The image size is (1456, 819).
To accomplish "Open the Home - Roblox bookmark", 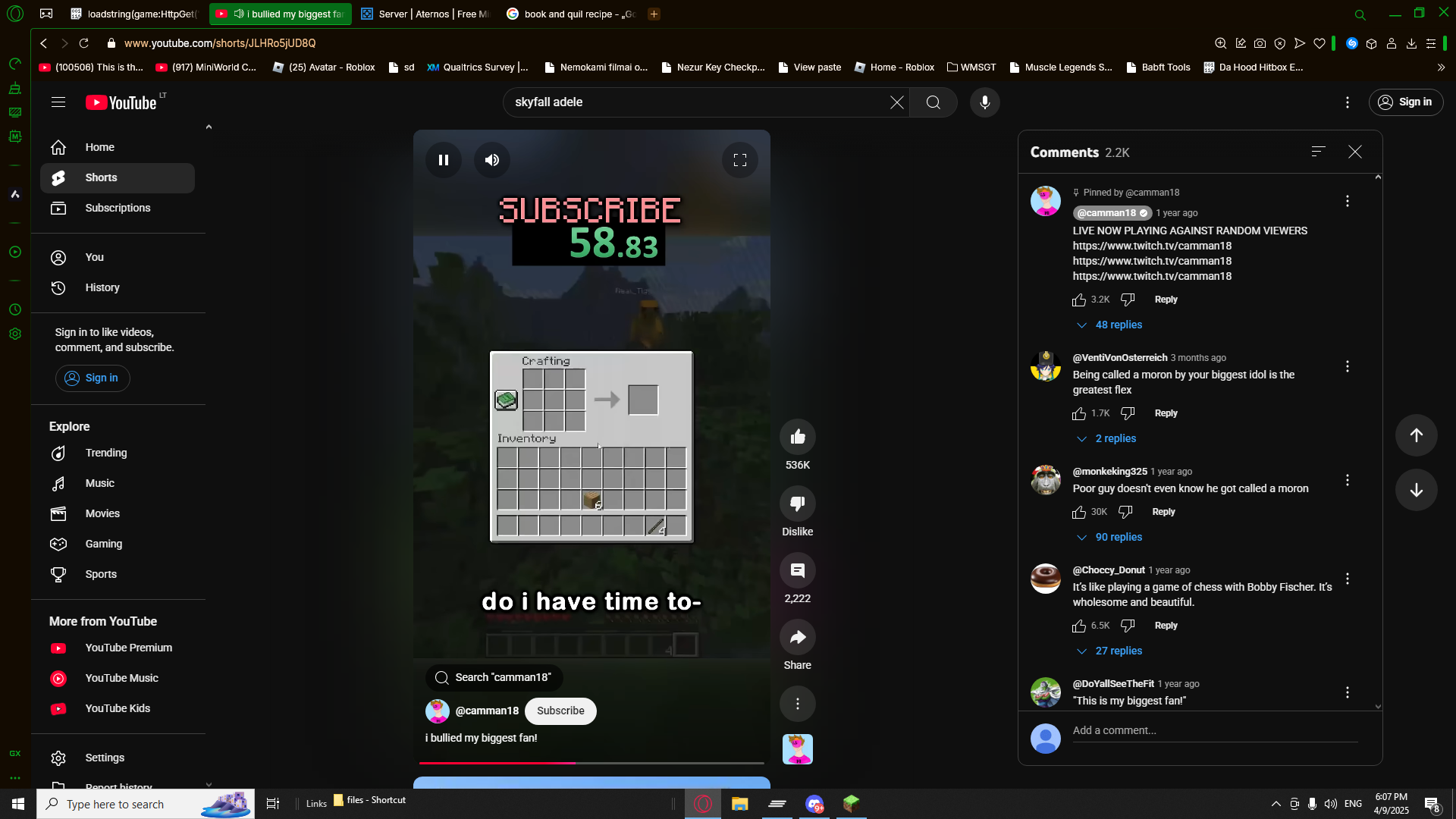I will tap(894, 67).
